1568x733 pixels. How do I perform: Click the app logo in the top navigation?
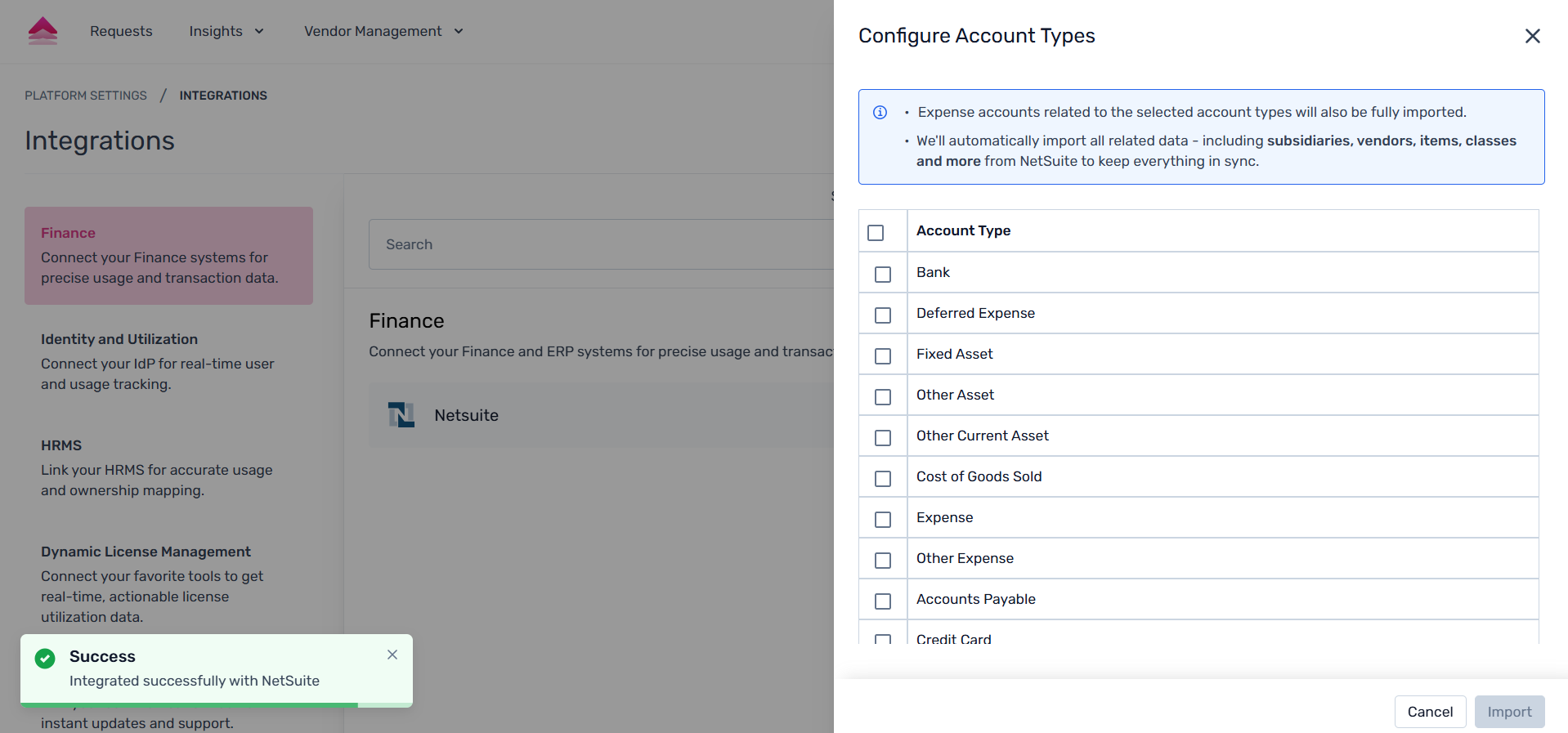click(43, 31)
